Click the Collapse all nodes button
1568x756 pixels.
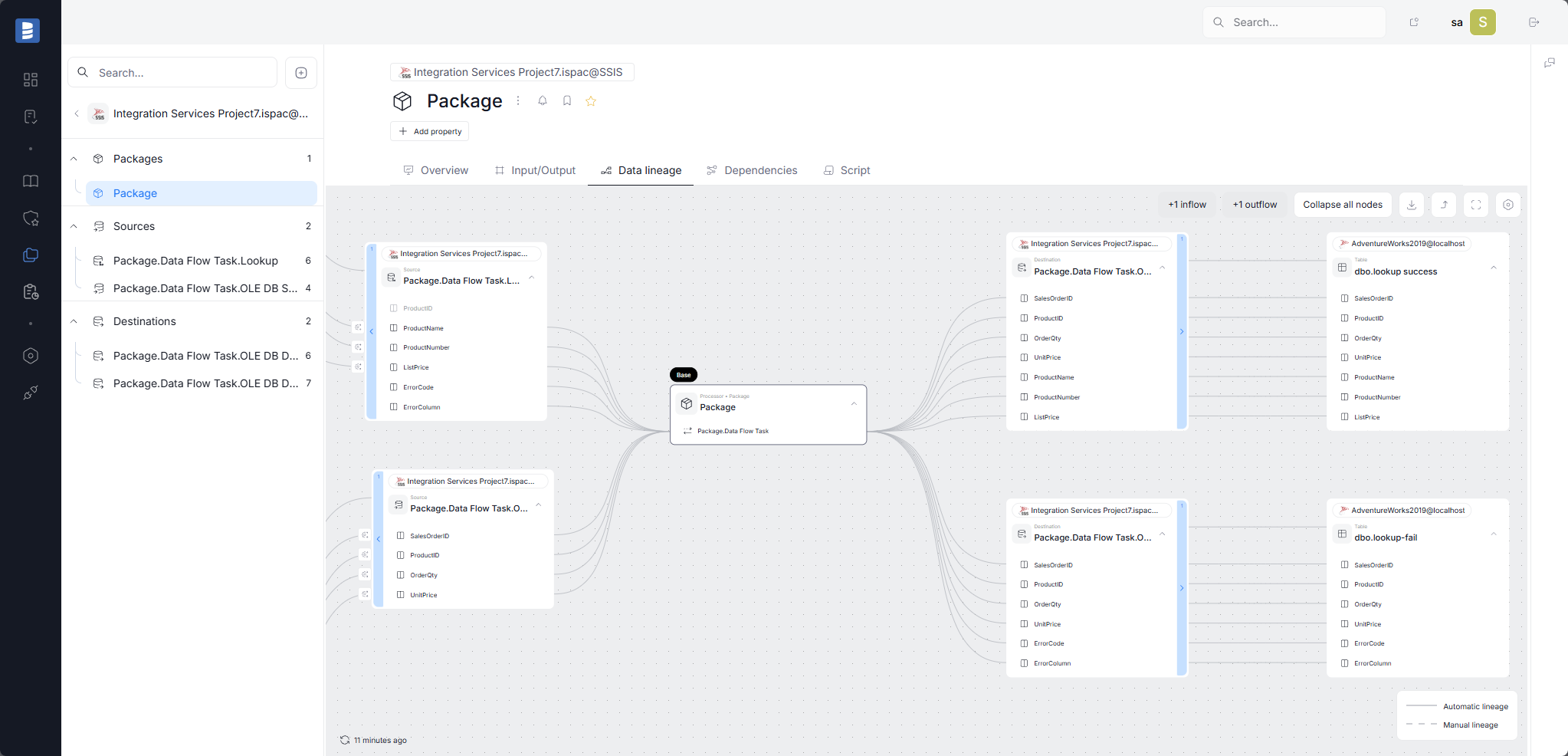point(1342,205)
